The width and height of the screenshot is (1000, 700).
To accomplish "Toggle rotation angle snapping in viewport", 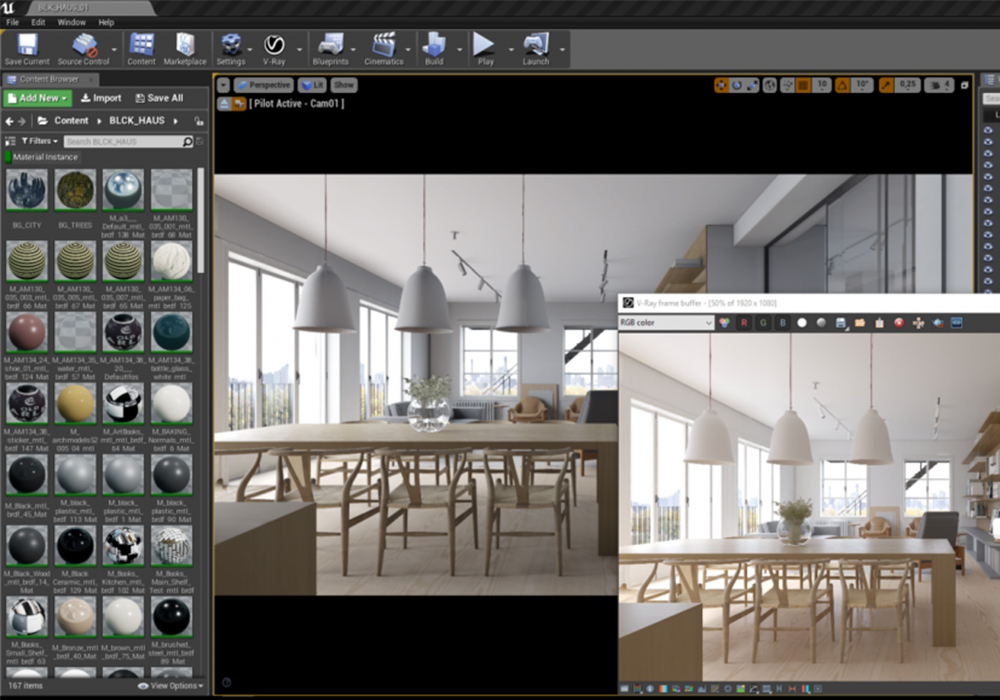I will click(x=842, y=86).
